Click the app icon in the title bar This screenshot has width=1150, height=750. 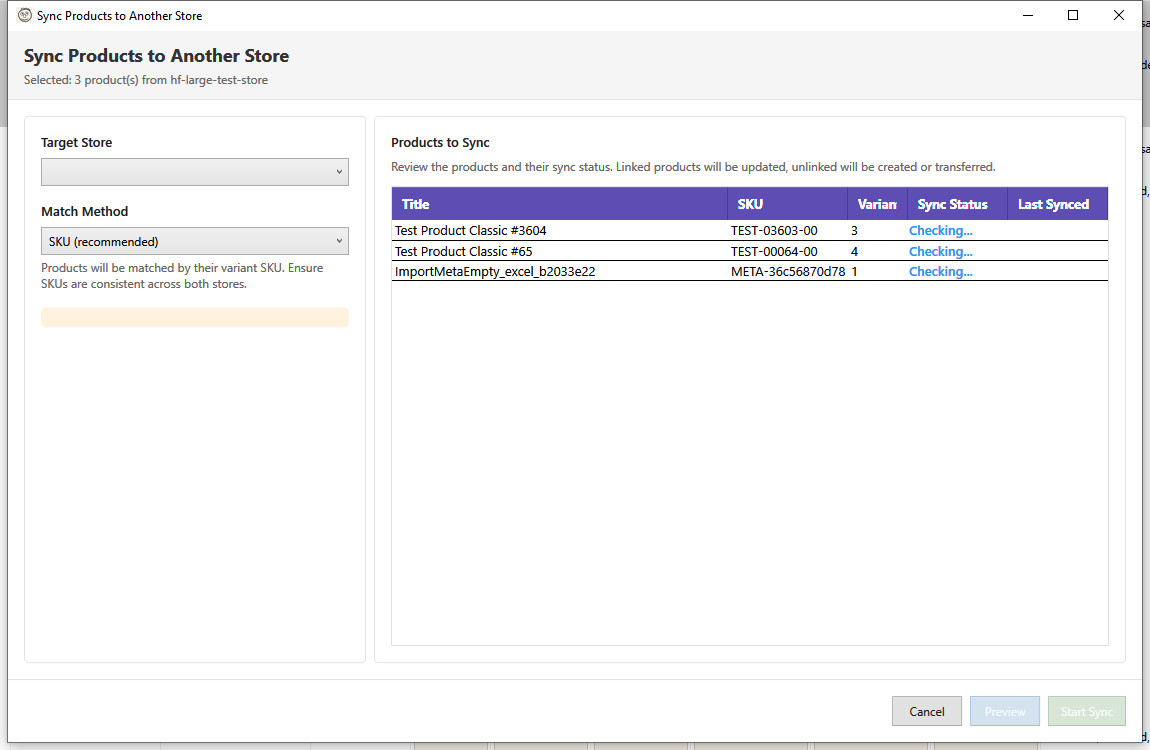(22, 15)
